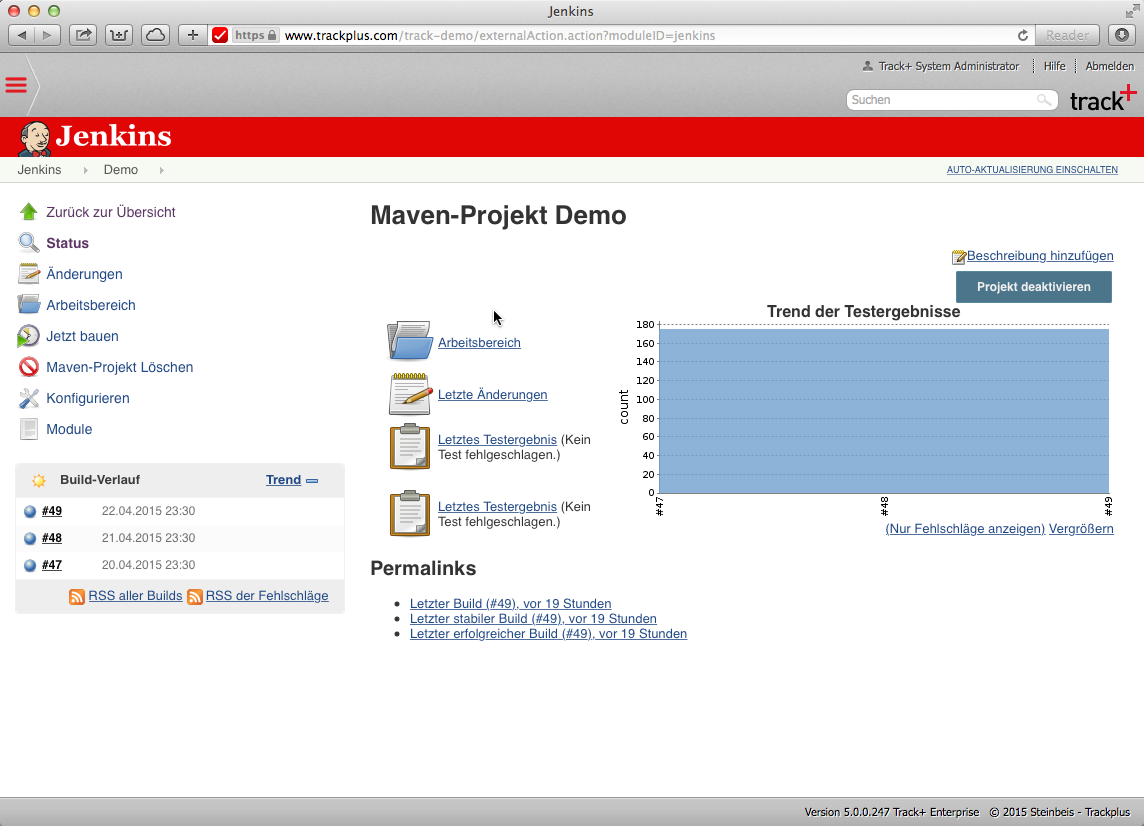
Task: Click the RSS aller Builds feed icon
Action: click(x=77, y=596)
